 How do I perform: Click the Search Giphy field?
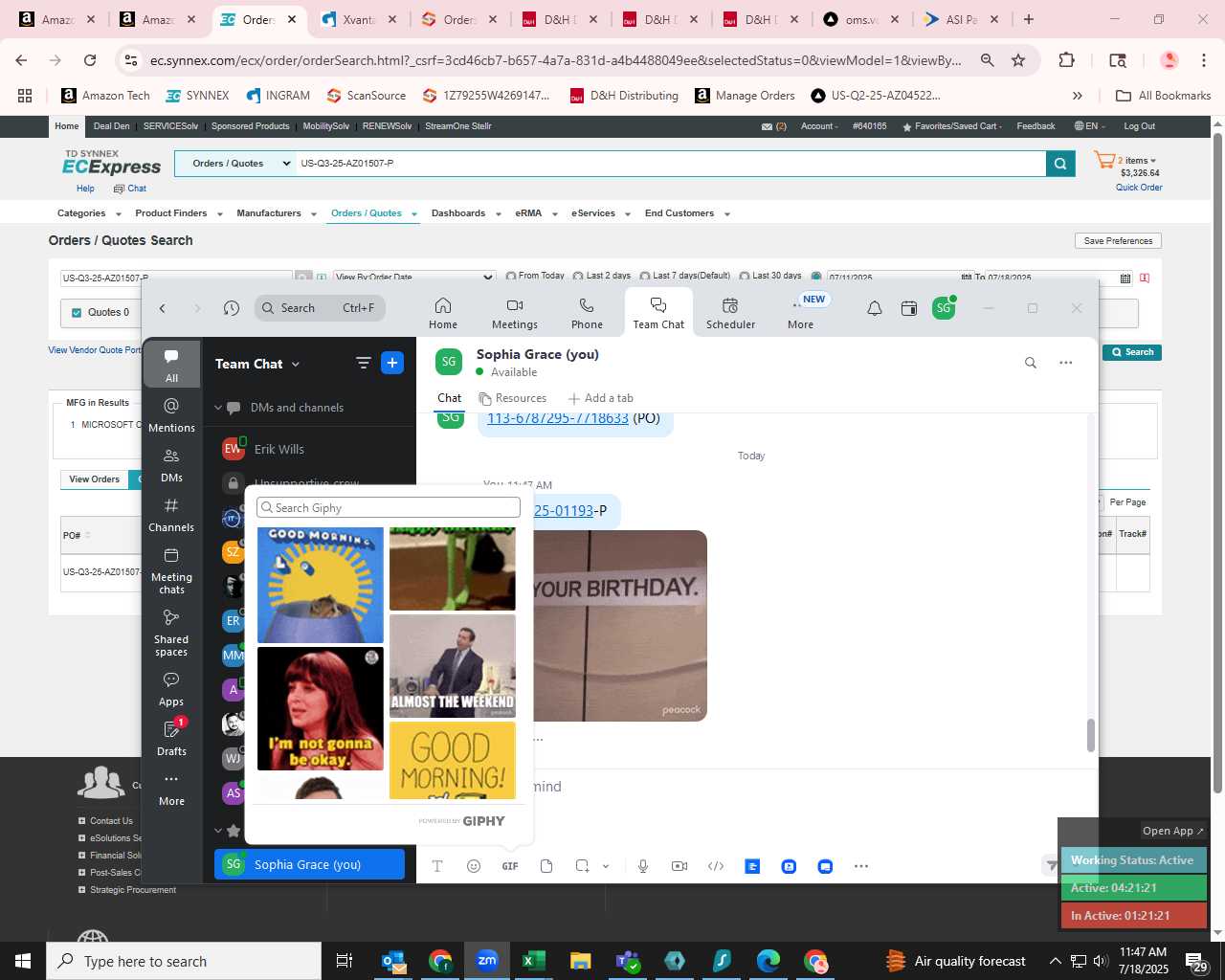tap(389, 508)
